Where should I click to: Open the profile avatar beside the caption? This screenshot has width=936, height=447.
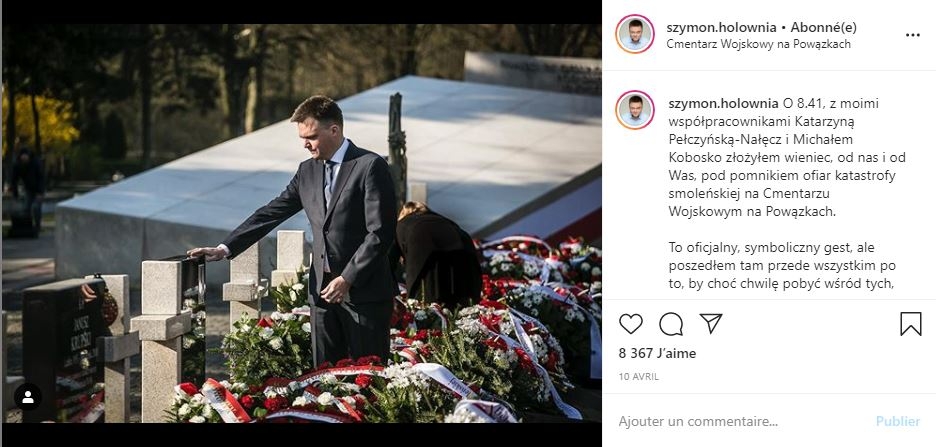pyautogui.click(x=635, y=110)
